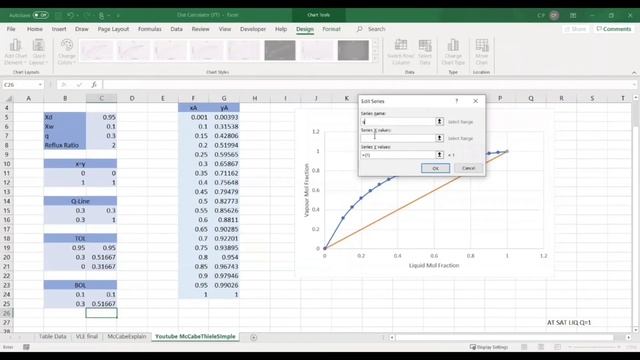
Task: Click OK in the Edit Series dialog
Action: point(436,168)
